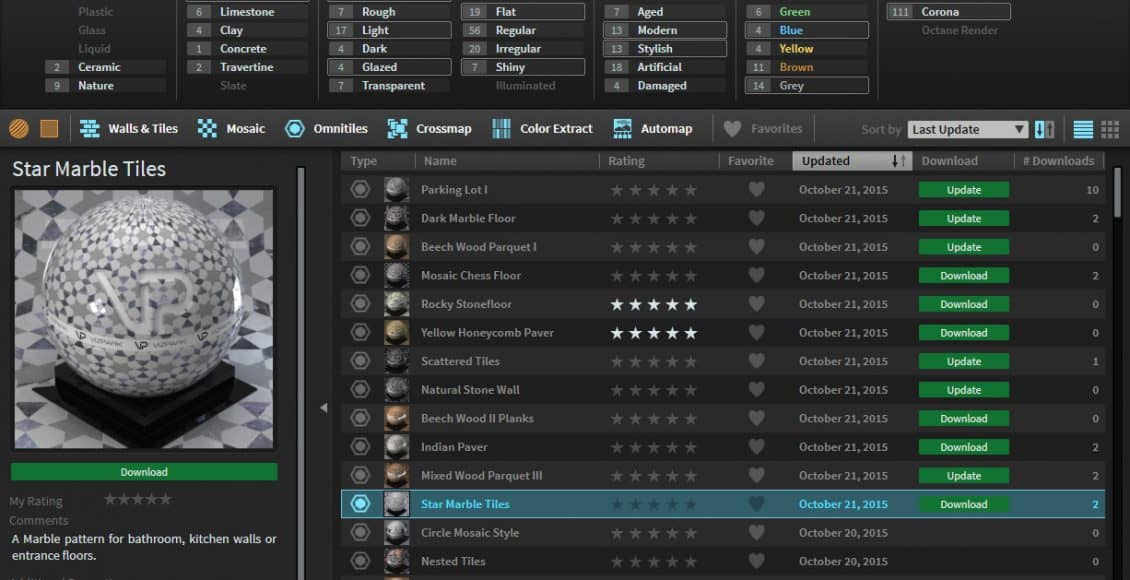Toggle the Favorites filter
This screenshot has width=1130, height=580.
click(764, 129)
